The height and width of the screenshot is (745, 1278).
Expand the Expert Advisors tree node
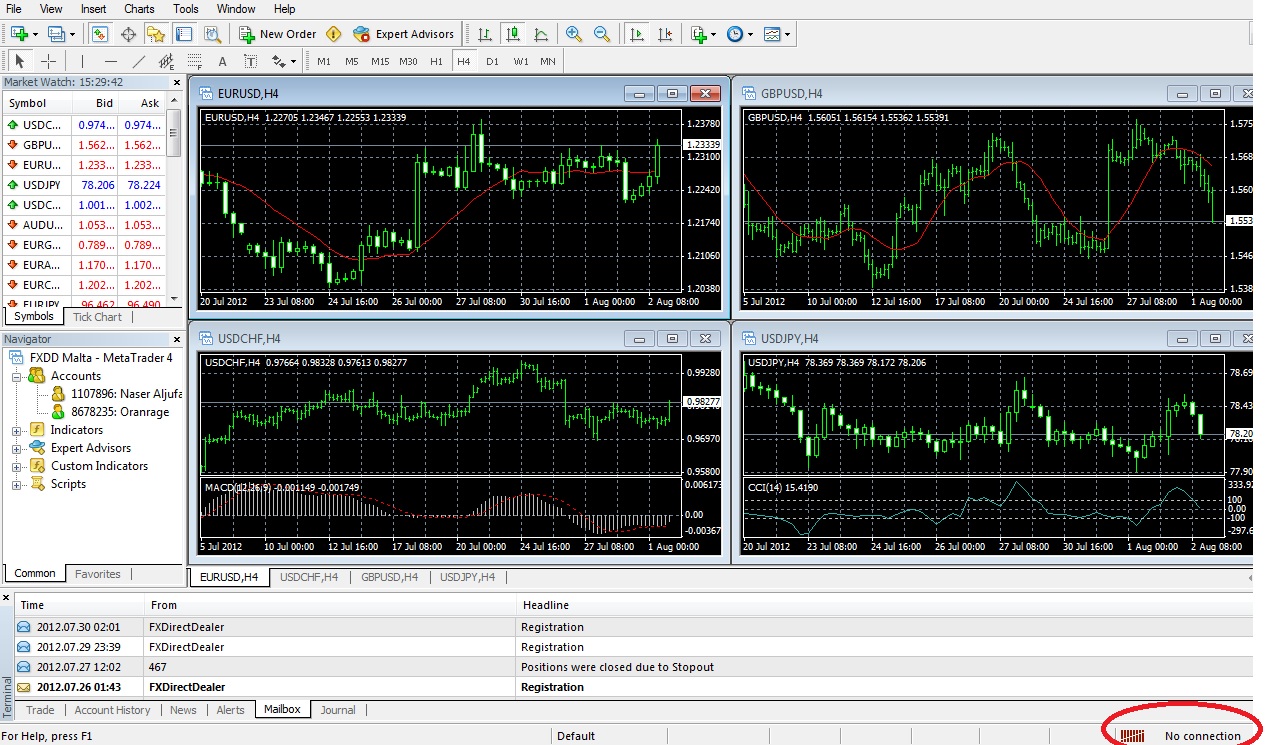click(17, 448)
